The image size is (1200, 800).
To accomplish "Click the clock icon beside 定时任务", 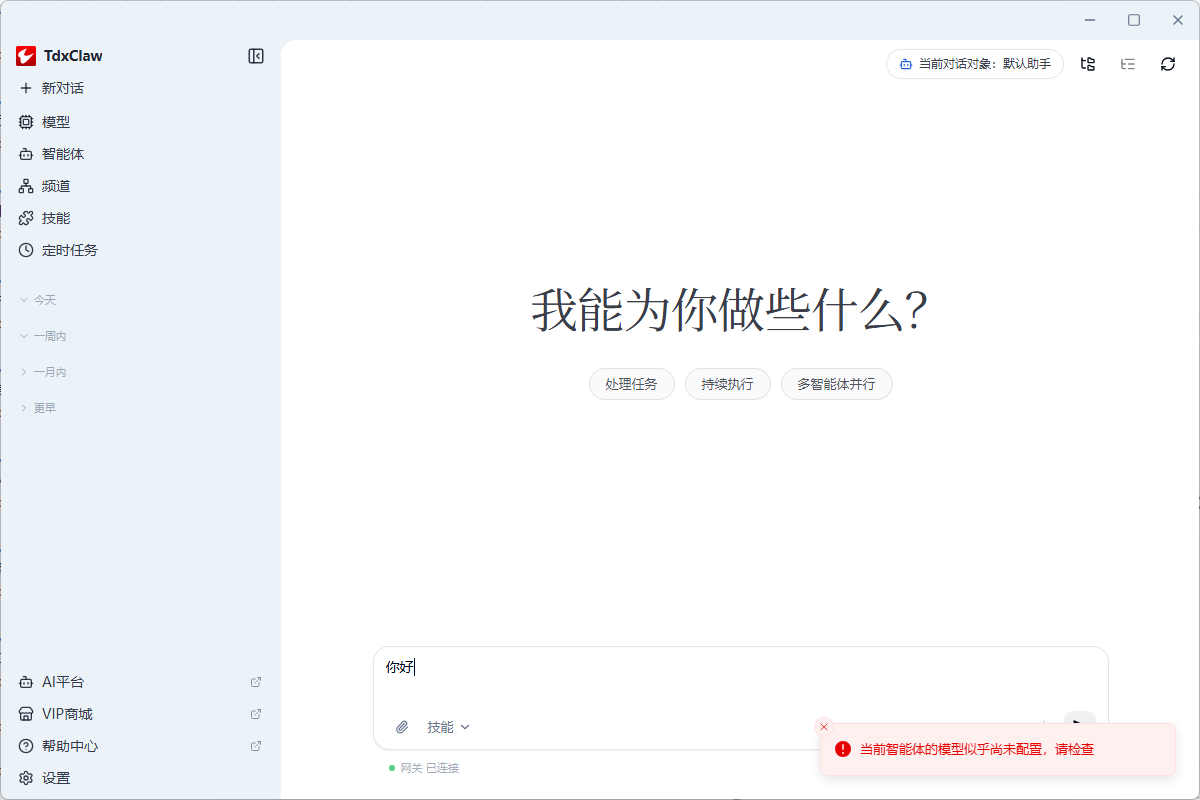I will point(26,250).
